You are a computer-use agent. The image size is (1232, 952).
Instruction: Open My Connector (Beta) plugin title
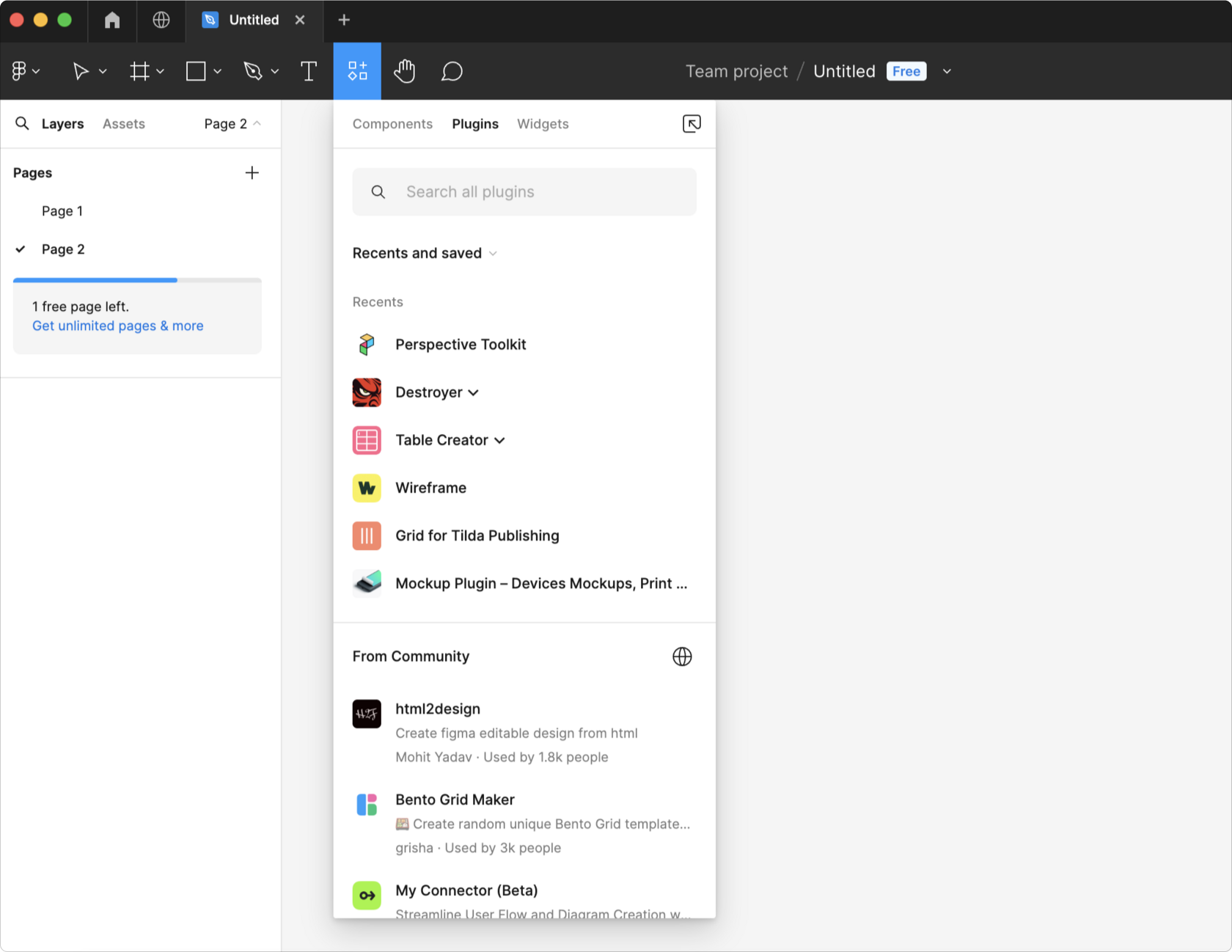pos(466,890)
